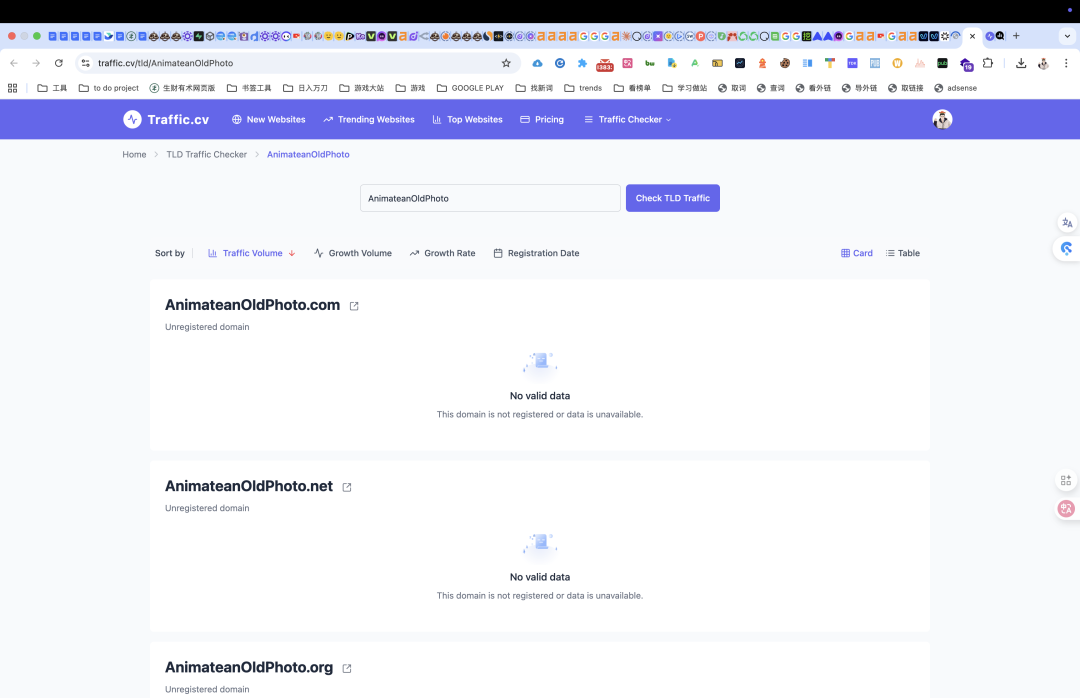Screen dimensions: 1080x698
Task: Open the 生财有术网页版 bookmark
Action: pos(183,88)
